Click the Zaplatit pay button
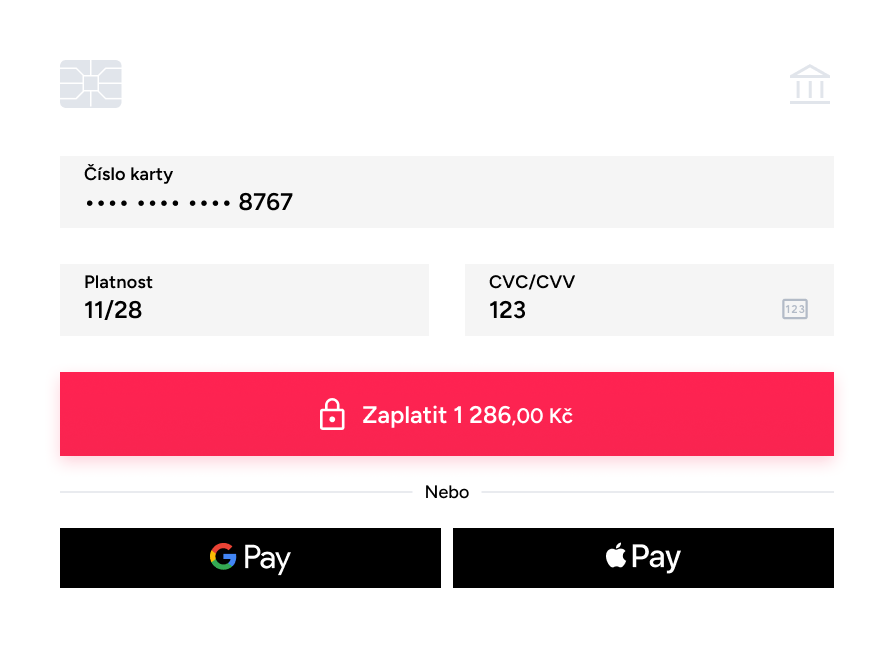The height and width of the screenshot is (648, 894). [x=447, y=414]
